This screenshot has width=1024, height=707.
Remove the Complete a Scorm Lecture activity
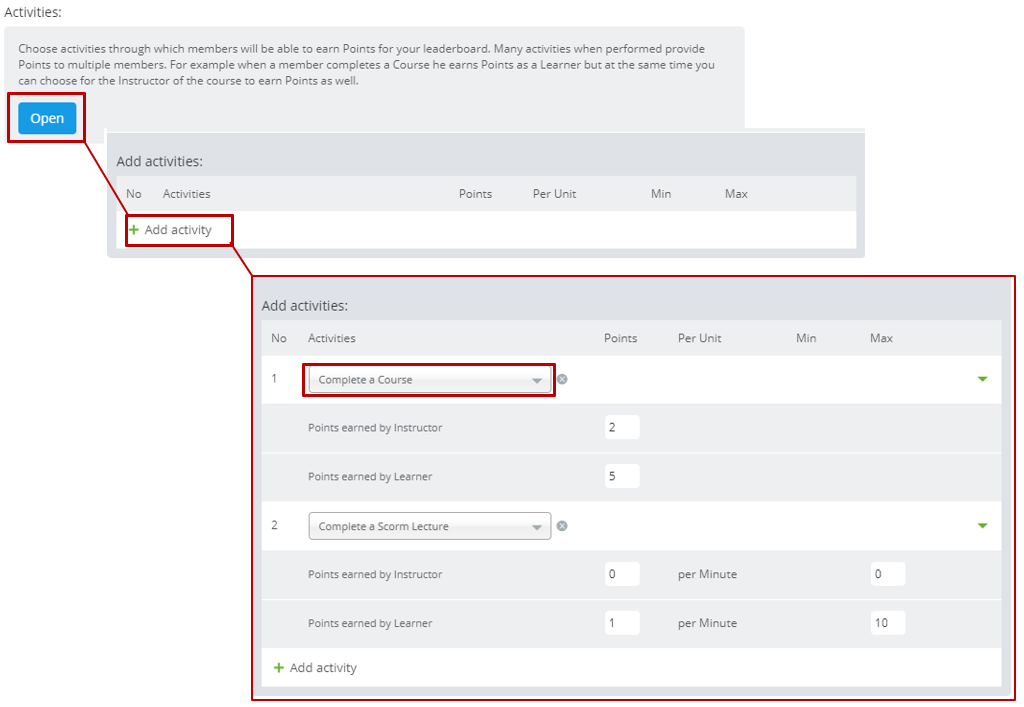click(x=562, y=525)
